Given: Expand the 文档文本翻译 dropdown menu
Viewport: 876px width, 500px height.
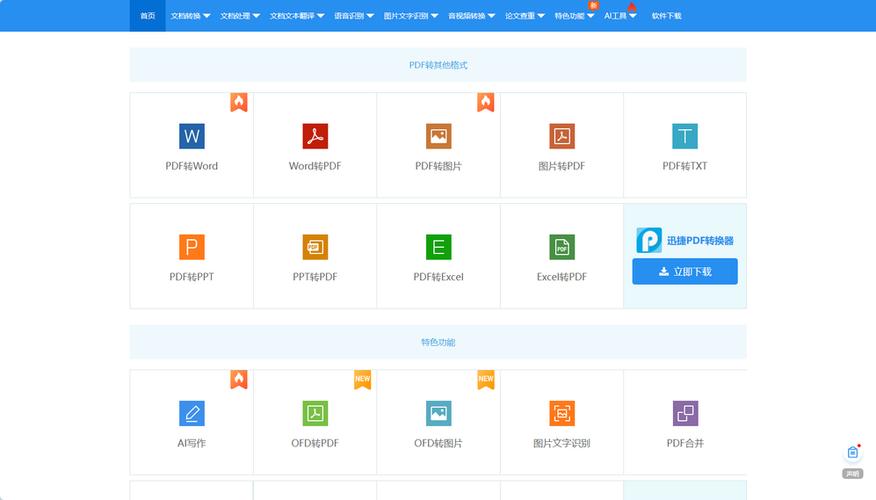Looking at the screenshot, I should 297,16.
